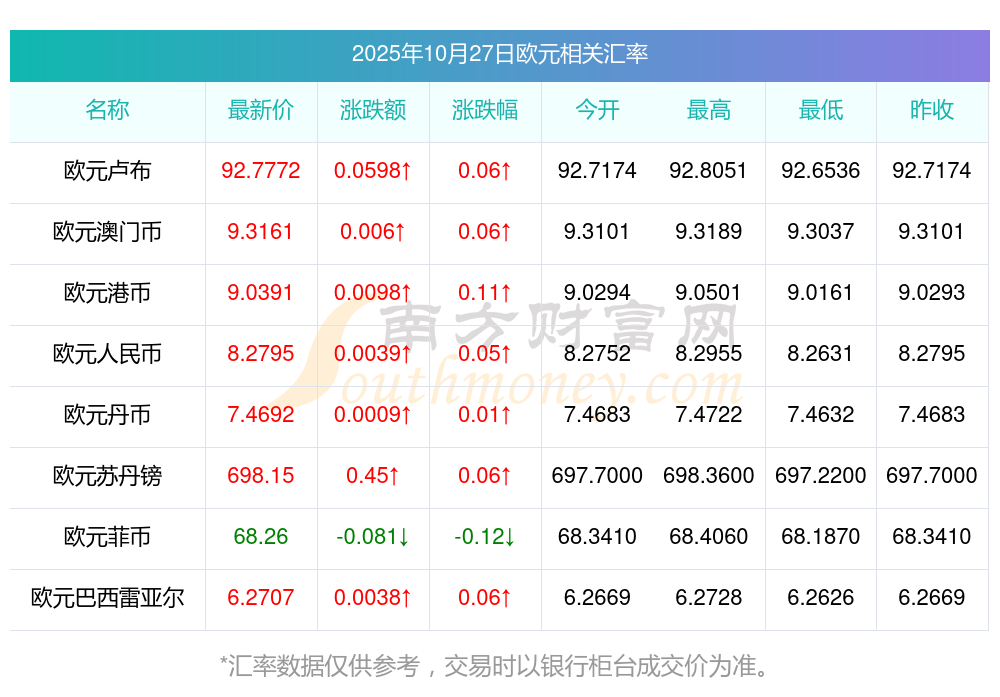Screen dimensions: 1000x697
Task: Click the highest value 6.2728
Action: pos(709,598)
